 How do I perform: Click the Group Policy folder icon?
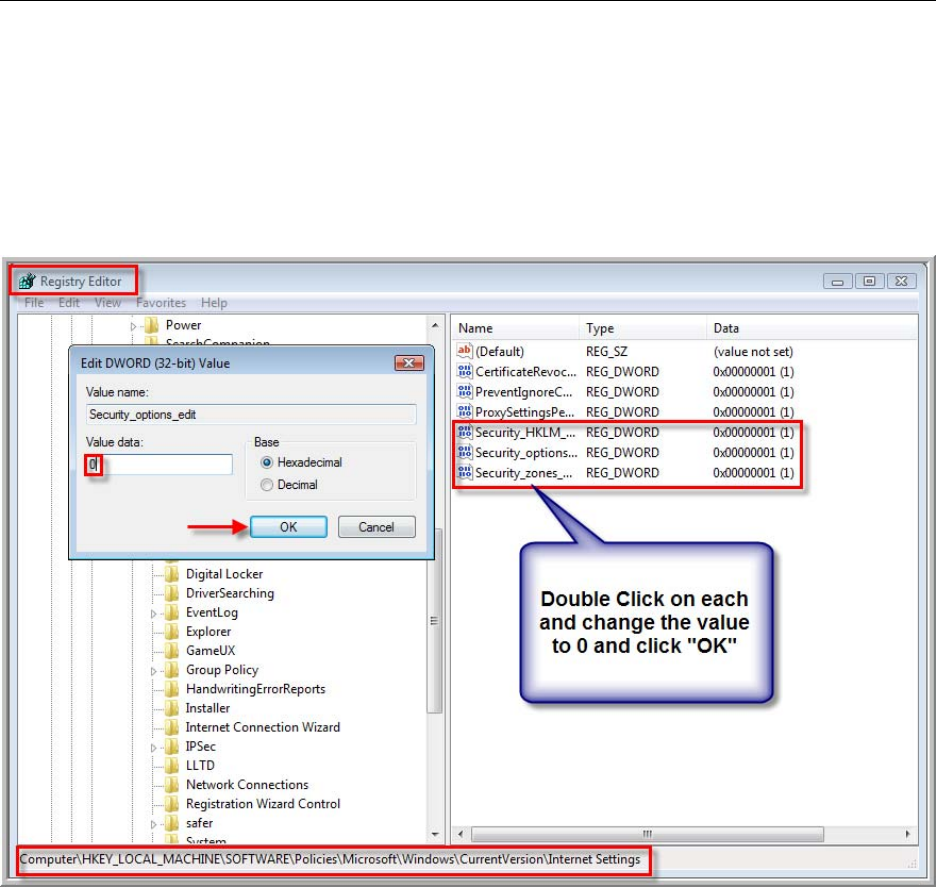pos(172,669)
